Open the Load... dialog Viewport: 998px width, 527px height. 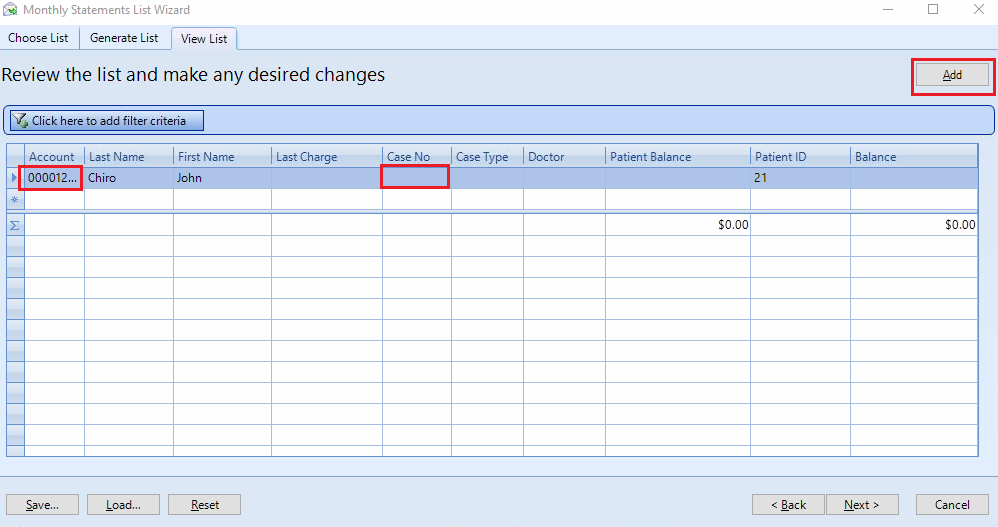tap(123, 505)
